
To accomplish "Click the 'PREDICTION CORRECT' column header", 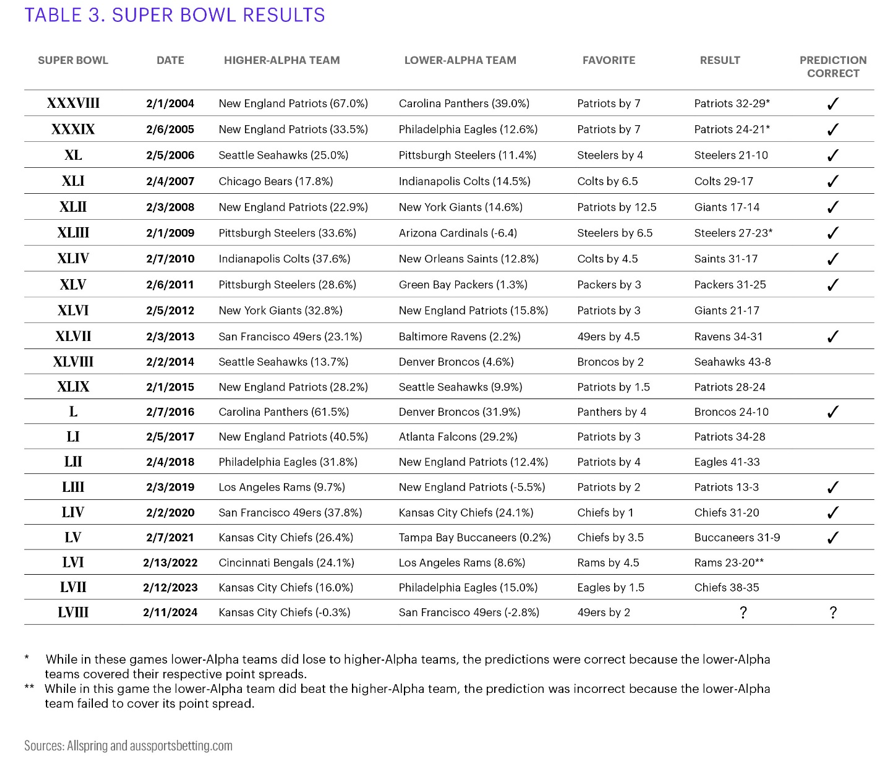I will tap(833, 67).
